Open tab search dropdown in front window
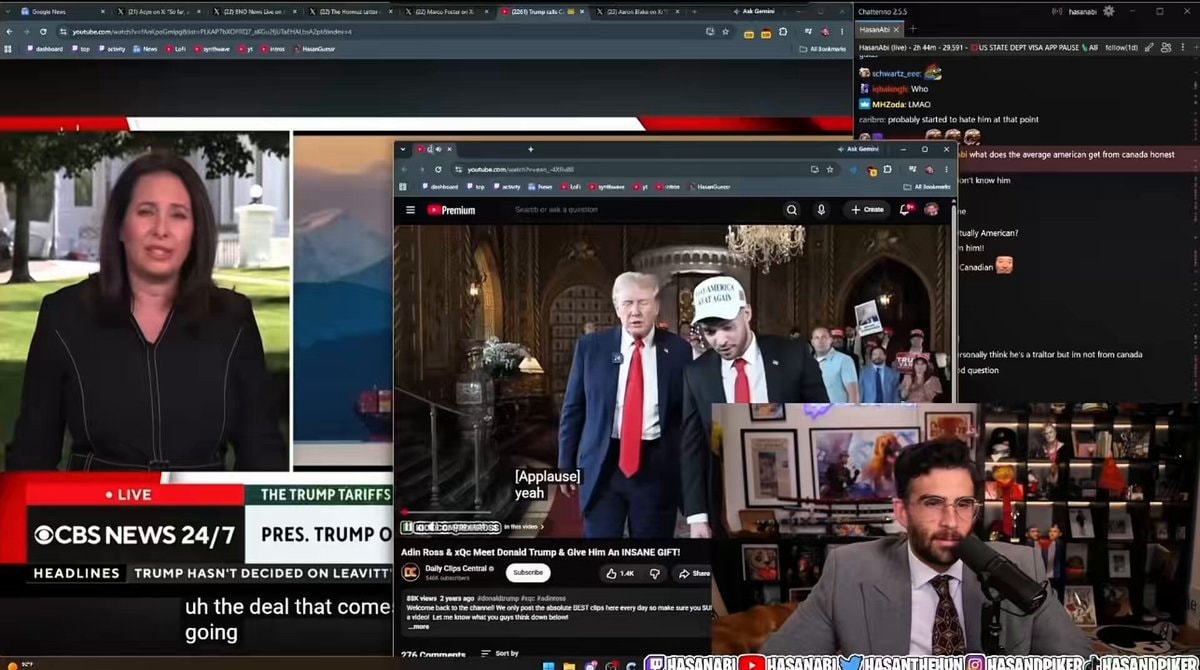 (x=402, y=149)
